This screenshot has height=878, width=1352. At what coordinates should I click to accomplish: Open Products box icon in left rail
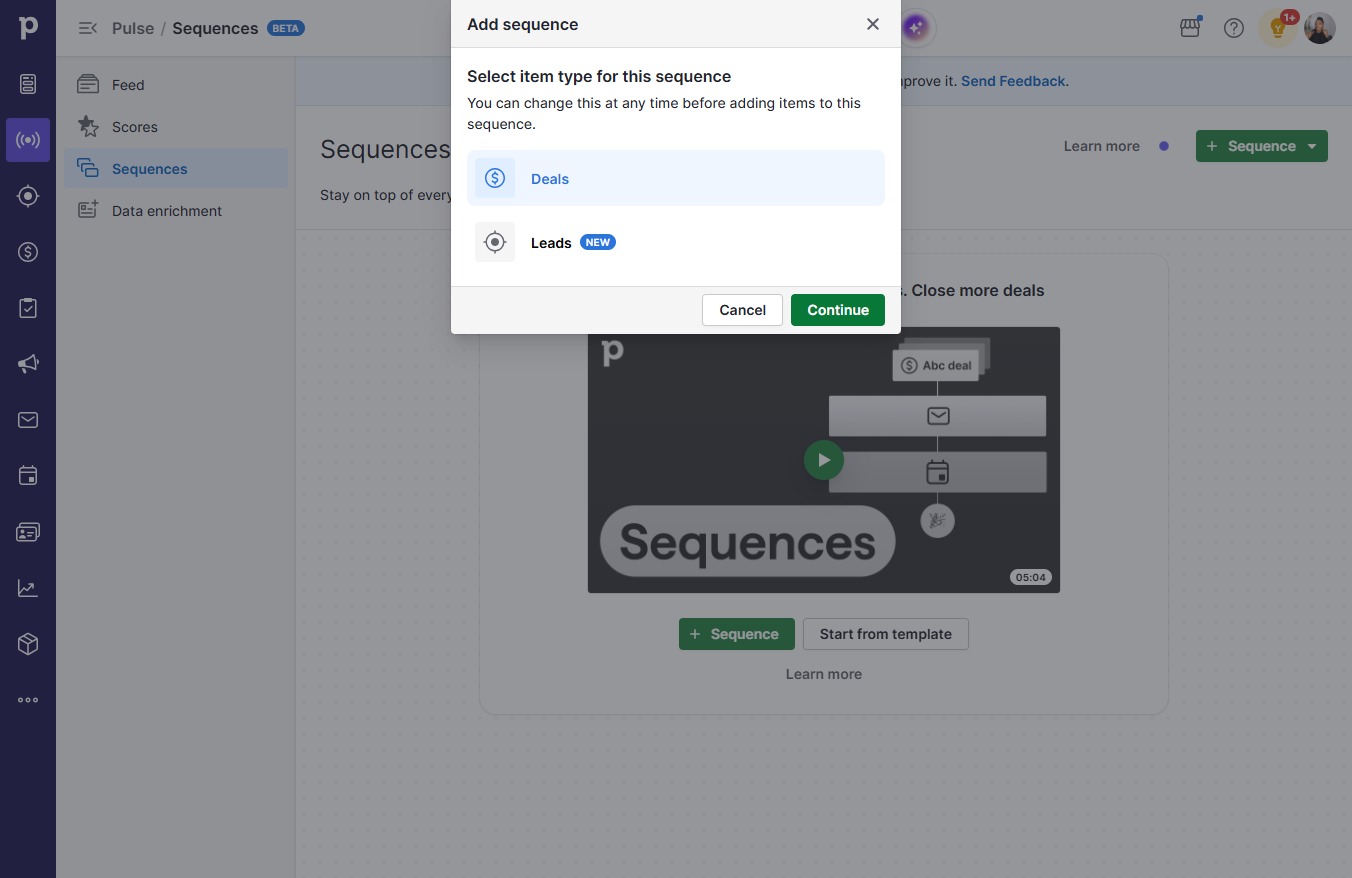(28, 644)
